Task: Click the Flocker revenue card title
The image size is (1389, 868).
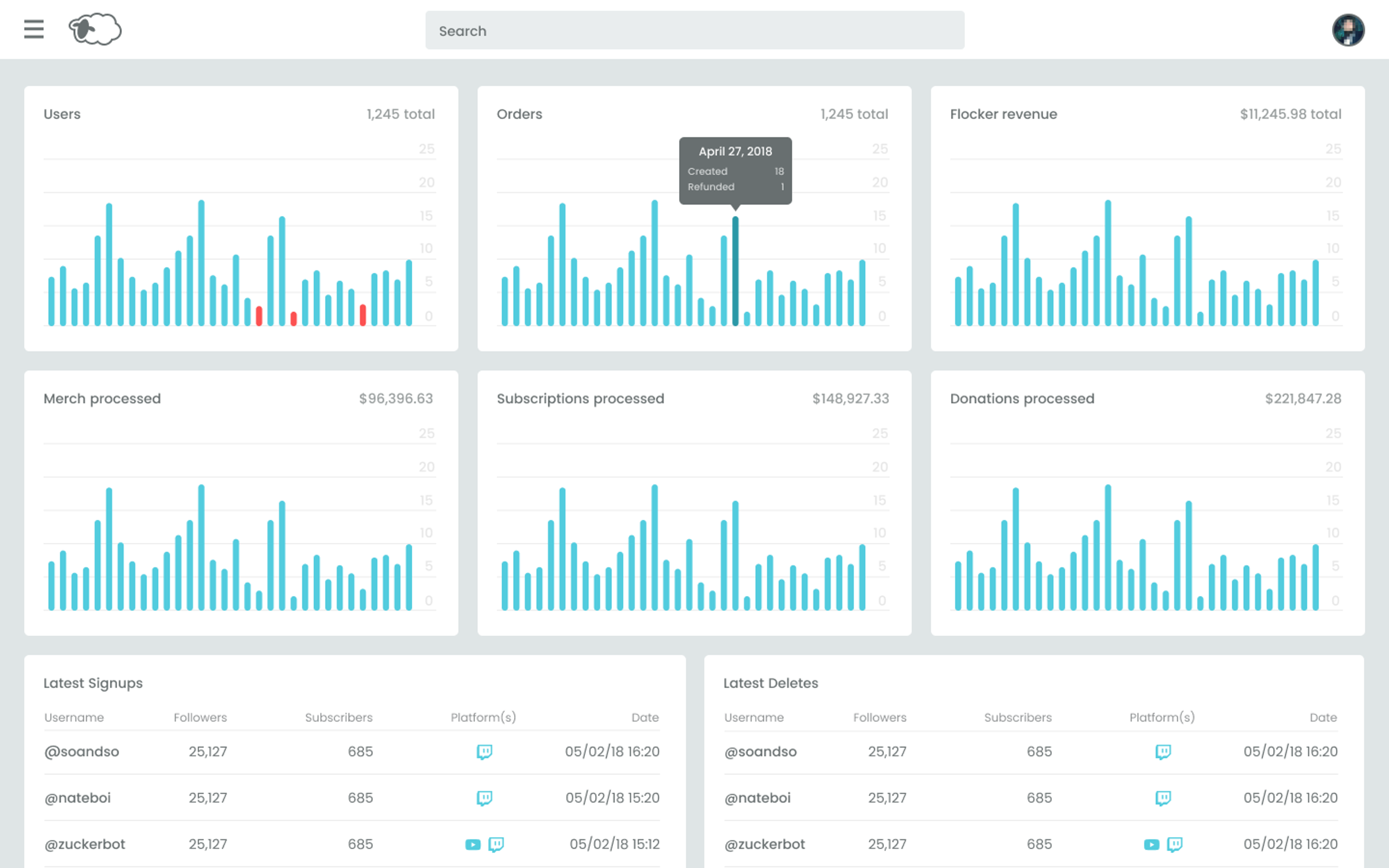Action: coord(1003,114)
